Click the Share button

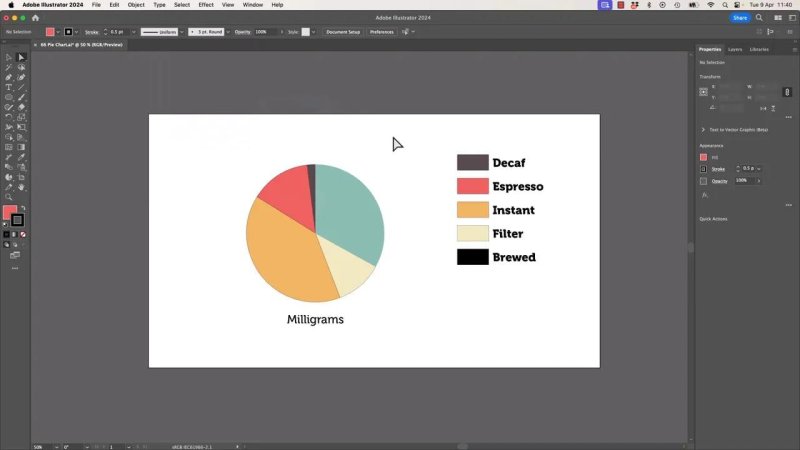740,18
